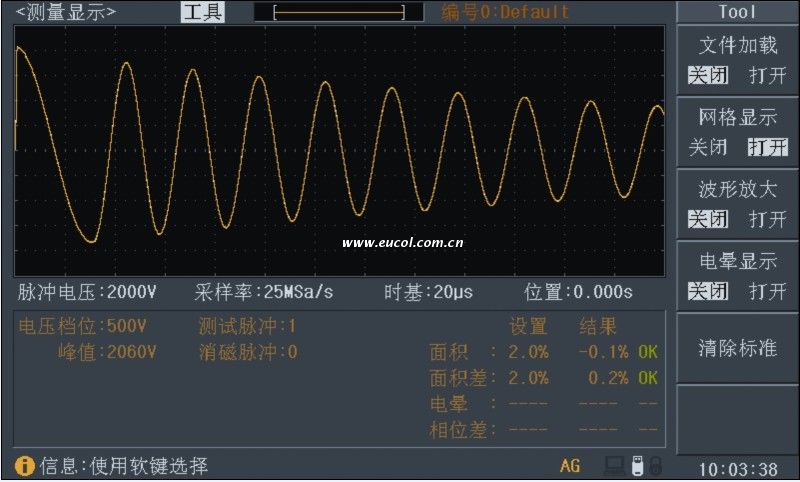800x482 pixels.
Task: Turn grid display off with 关闭 under 网格显示
Action: click(708, 147)
